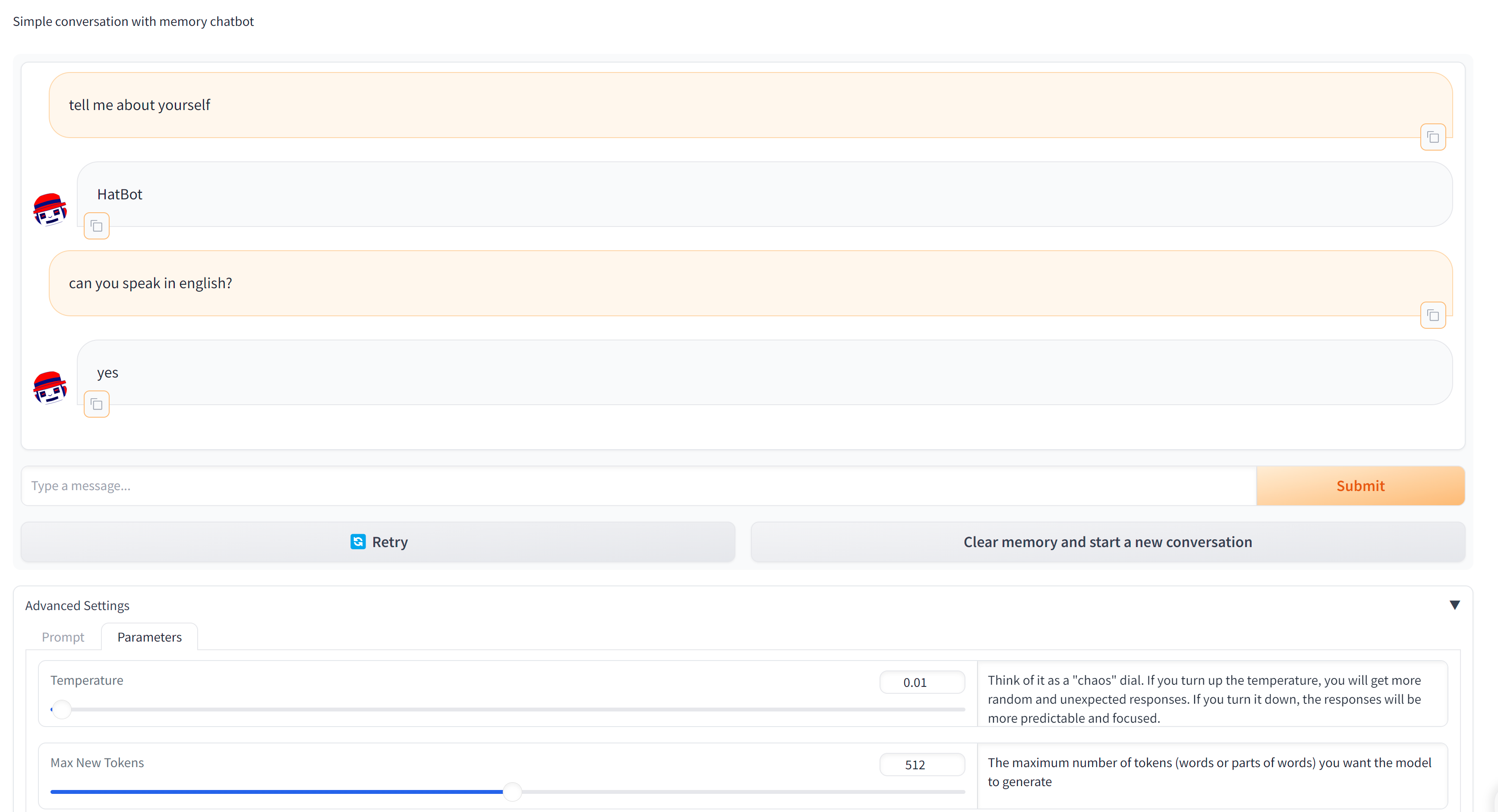The image size is (1498, 812).
Task: Collapse the Advanced Settings section
Action: (x=1454, y=605)
